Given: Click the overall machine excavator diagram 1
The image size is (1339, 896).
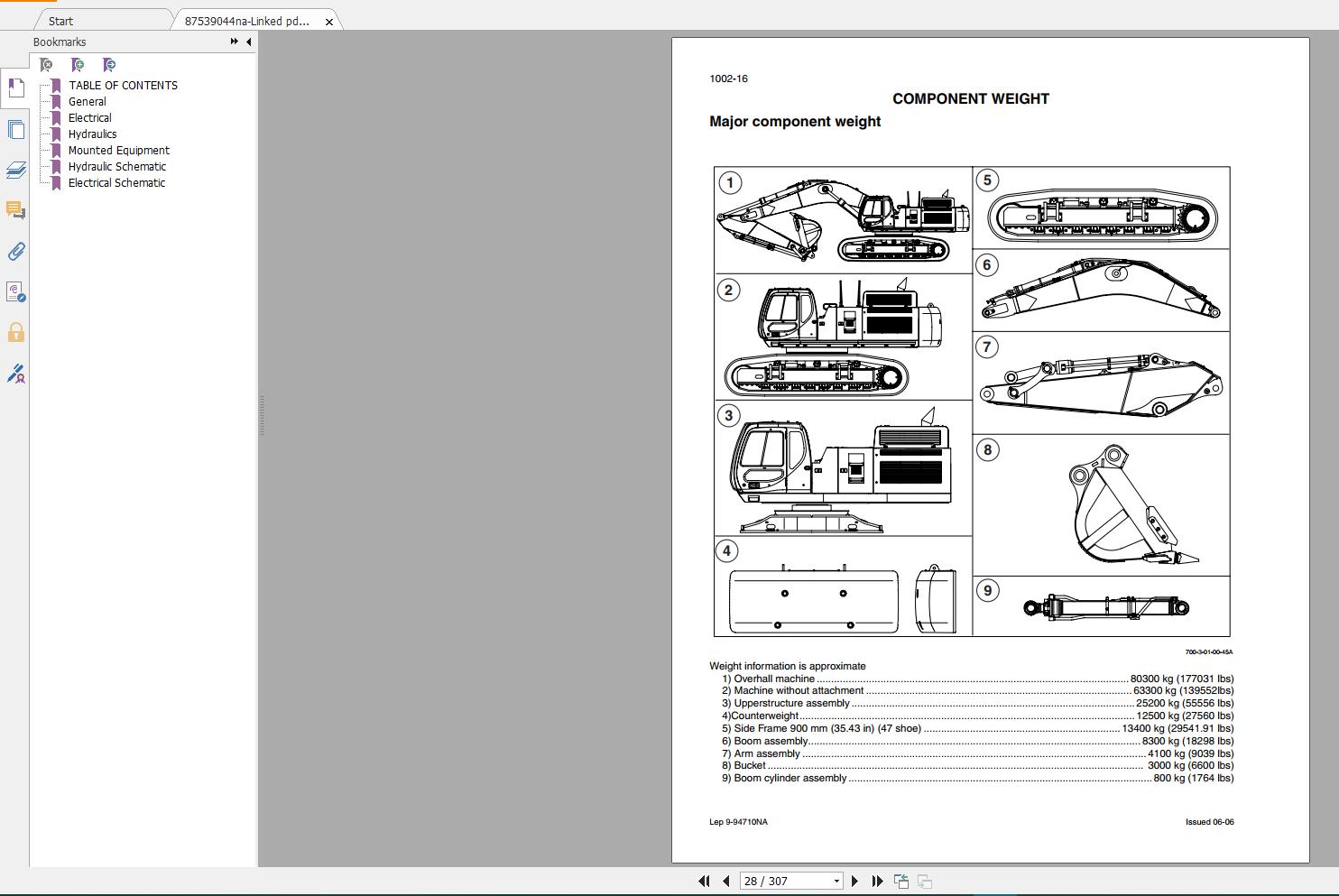Looking at the screenshot, I should pyautogui.click(x=844, y=220).
